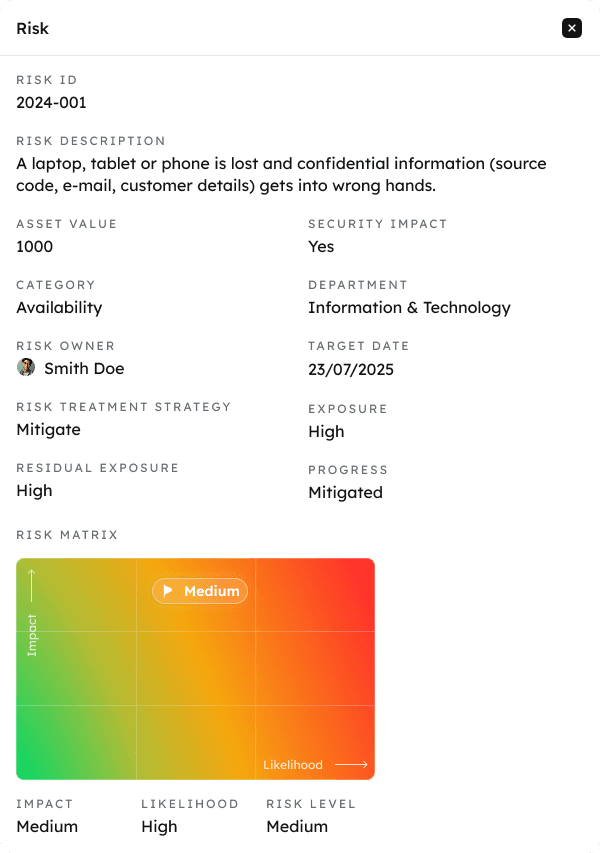Screen dimensions: 600x853
Task: Open the Medium marker on the risk matrix
Action: [199, 591]
